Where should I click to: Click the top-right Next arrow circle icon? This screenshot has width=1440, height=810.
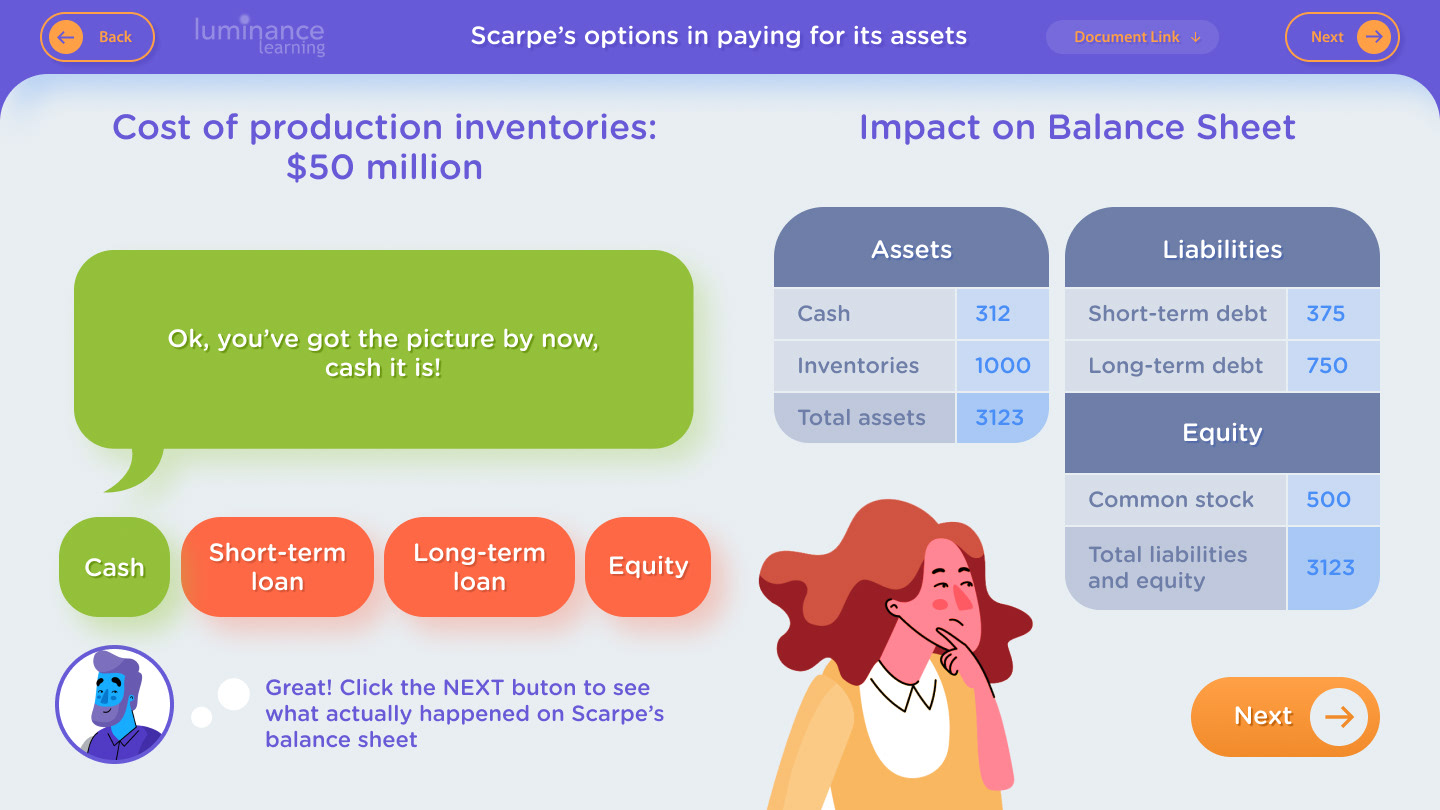click(x=1374, y=37)
